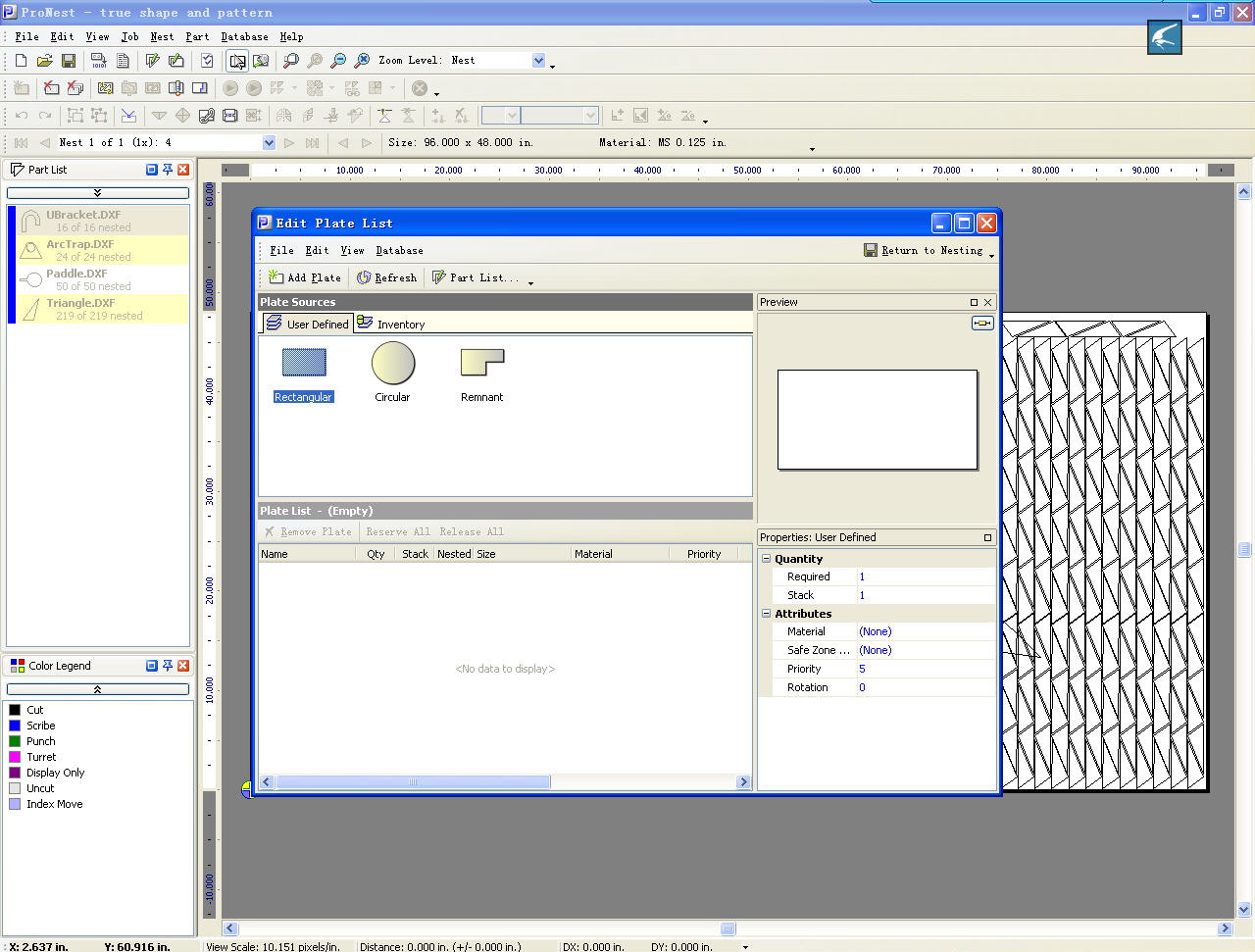Activate the Select mode arrow icon
Image resolution: width=1255 pixels, height=952 pixels.
pos(237,61)
